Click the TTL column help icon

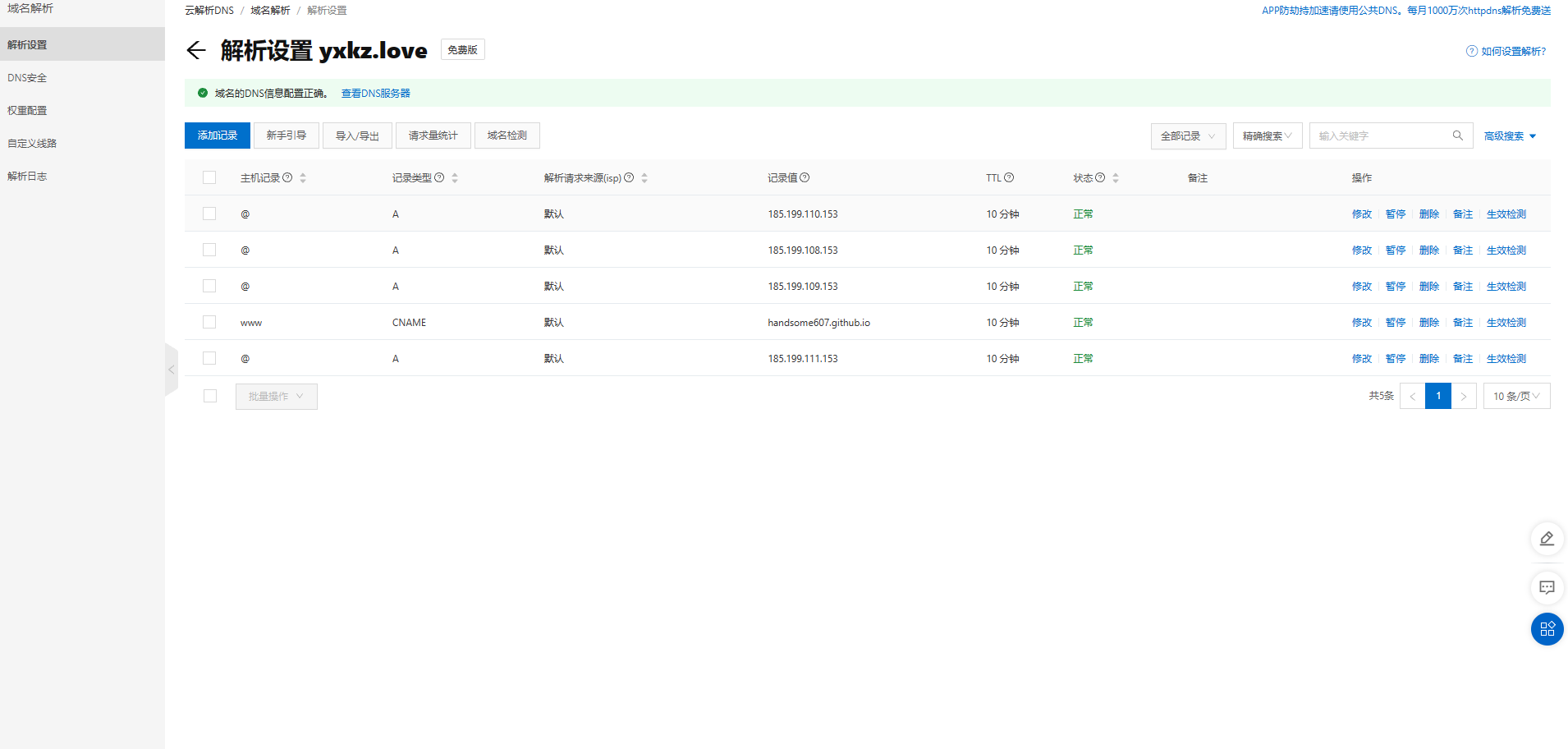[1009, 177]
